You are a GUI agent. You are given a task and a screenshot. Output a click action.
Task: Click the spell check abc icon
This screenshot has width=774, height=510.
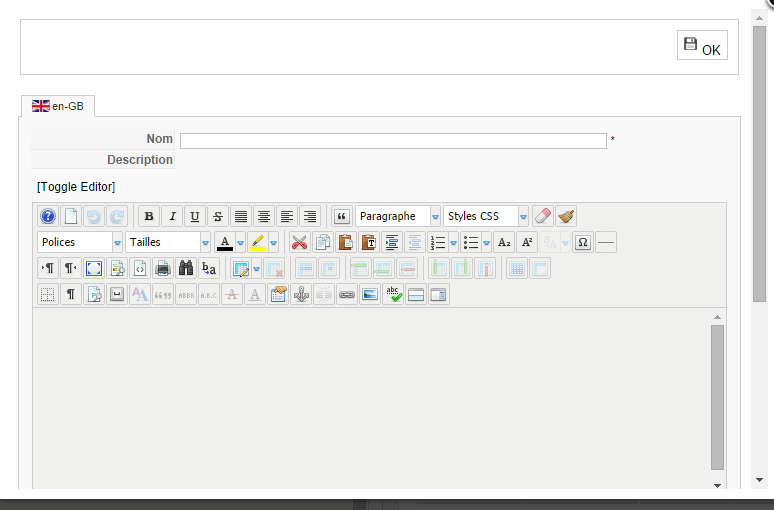pos(392,294)
